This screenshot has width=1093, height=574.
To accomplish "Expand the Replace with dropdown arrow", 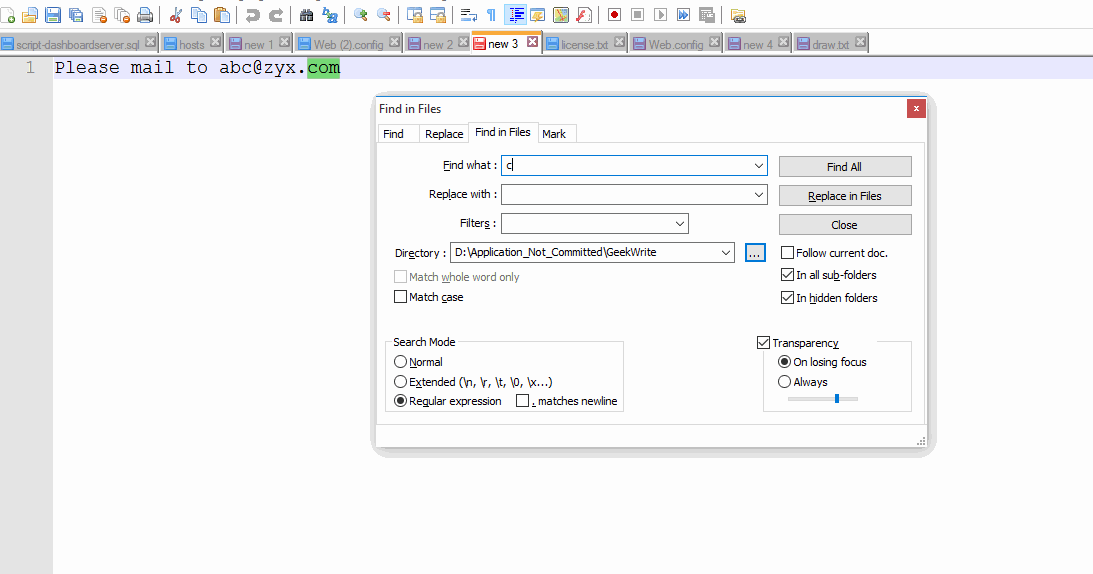I will (x=758, y=195).
